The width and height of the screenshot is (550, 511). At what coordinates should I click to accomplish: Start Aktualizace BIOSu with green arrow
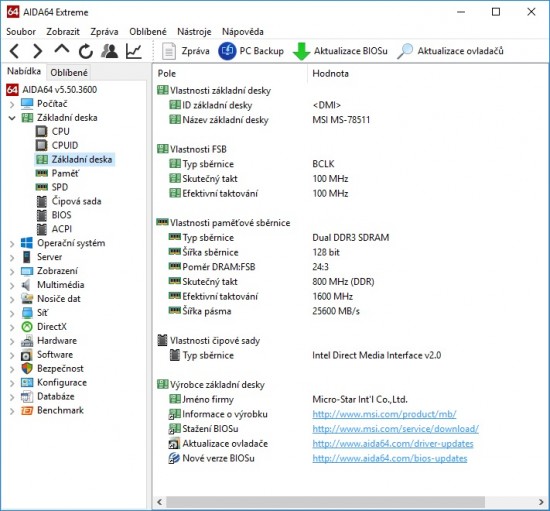[340, 51]
